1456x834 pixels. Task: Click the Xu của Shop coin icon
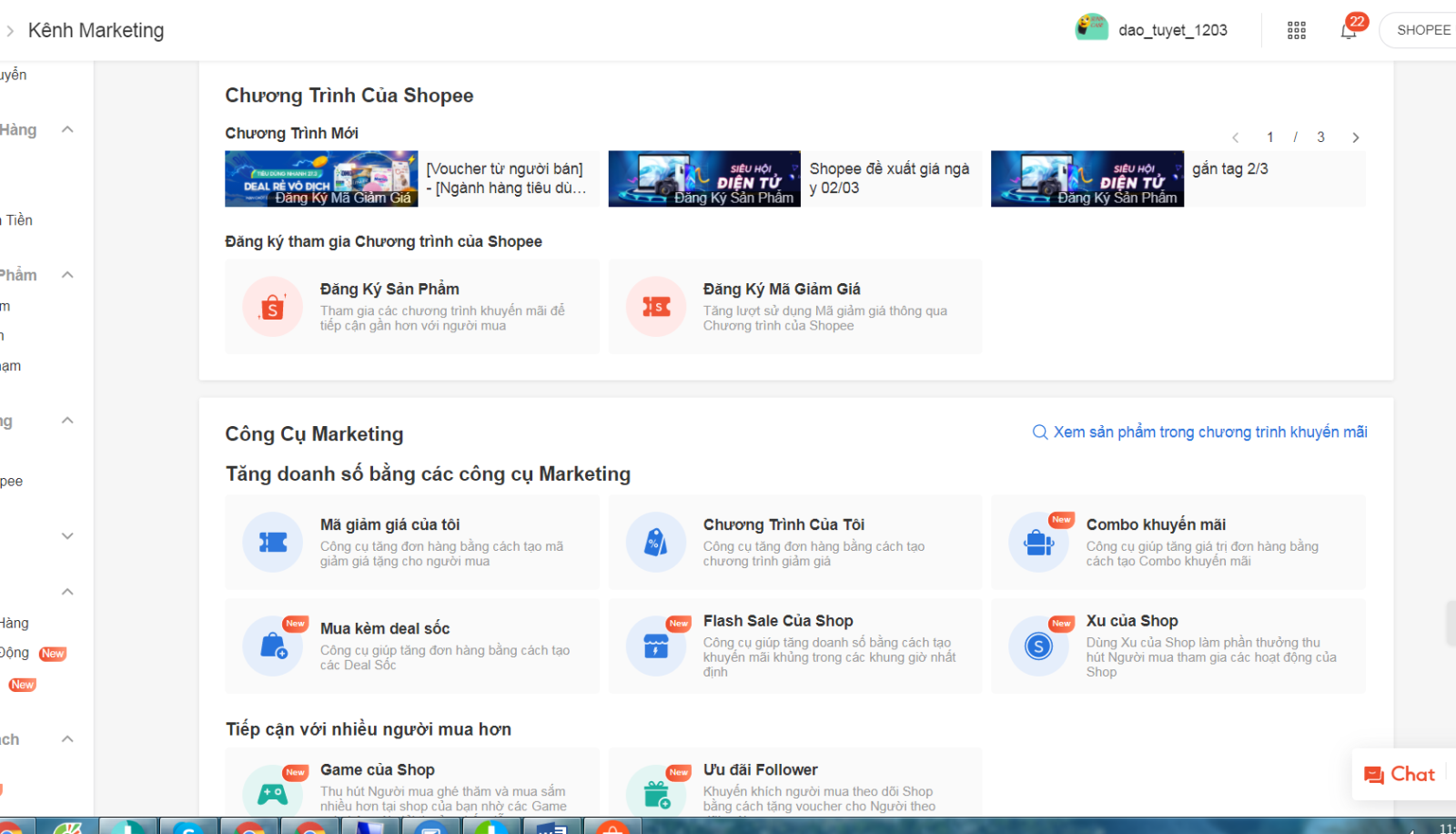tap(1038, 646)
